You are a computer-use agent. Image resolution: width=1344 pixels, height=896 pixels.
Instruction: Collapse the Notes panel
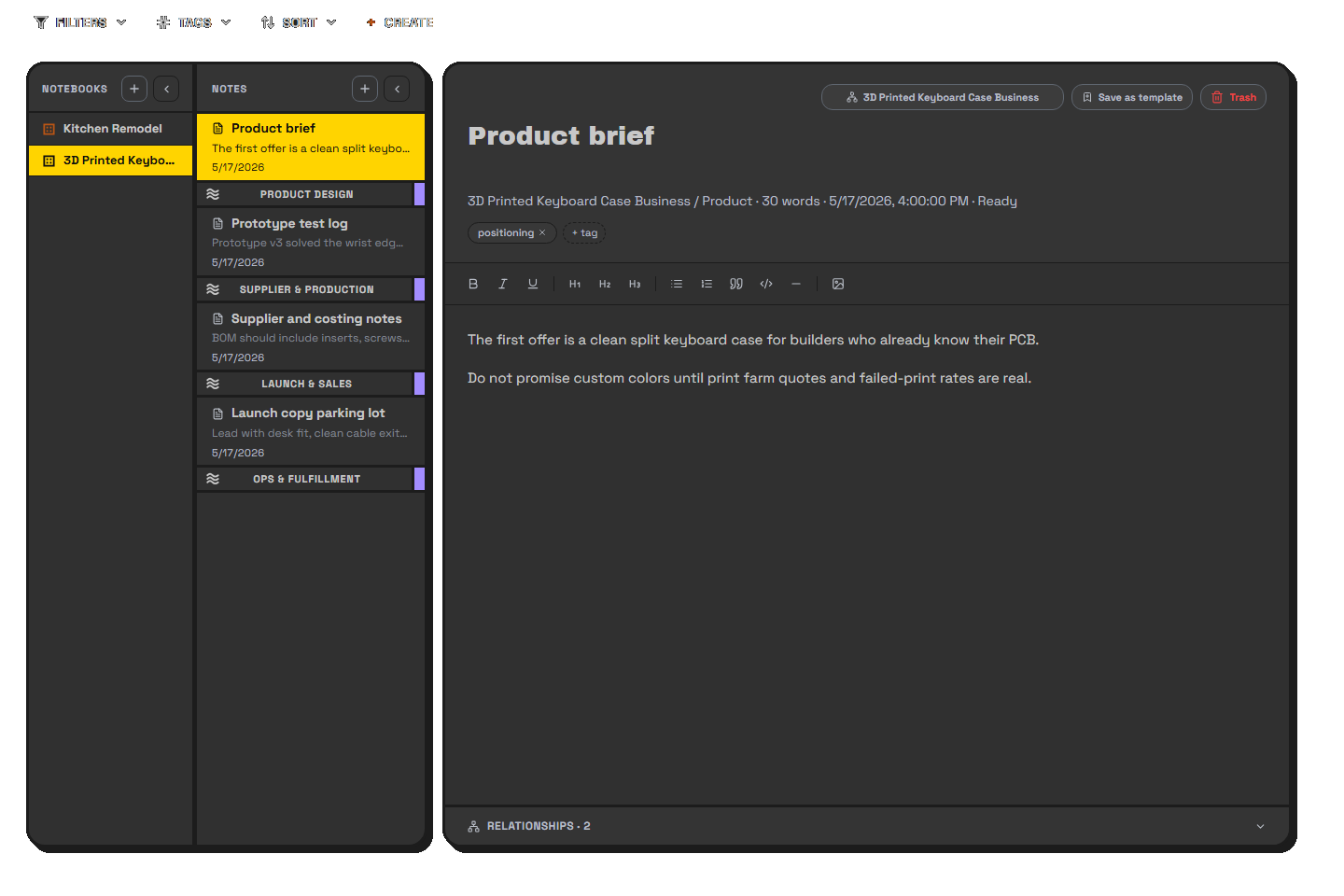click(397, 89)
